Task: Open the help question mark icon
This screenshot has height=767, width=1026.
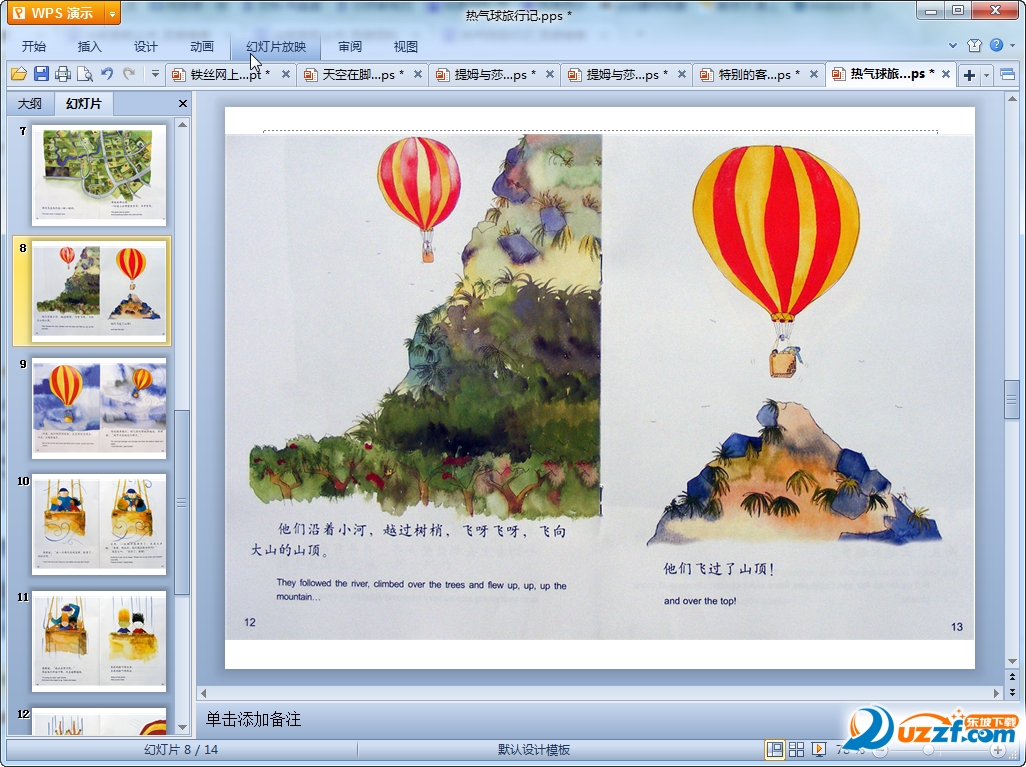Action: [x=997, y=45]
